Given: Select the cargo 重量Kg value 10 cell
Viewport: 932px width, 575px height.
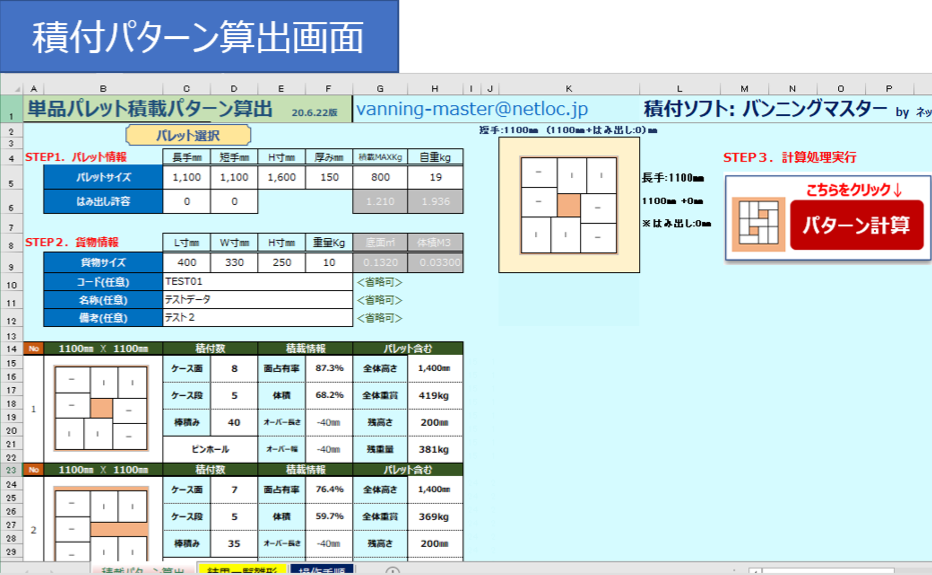Looking at the screenshot, I should (x=330, y=262).
